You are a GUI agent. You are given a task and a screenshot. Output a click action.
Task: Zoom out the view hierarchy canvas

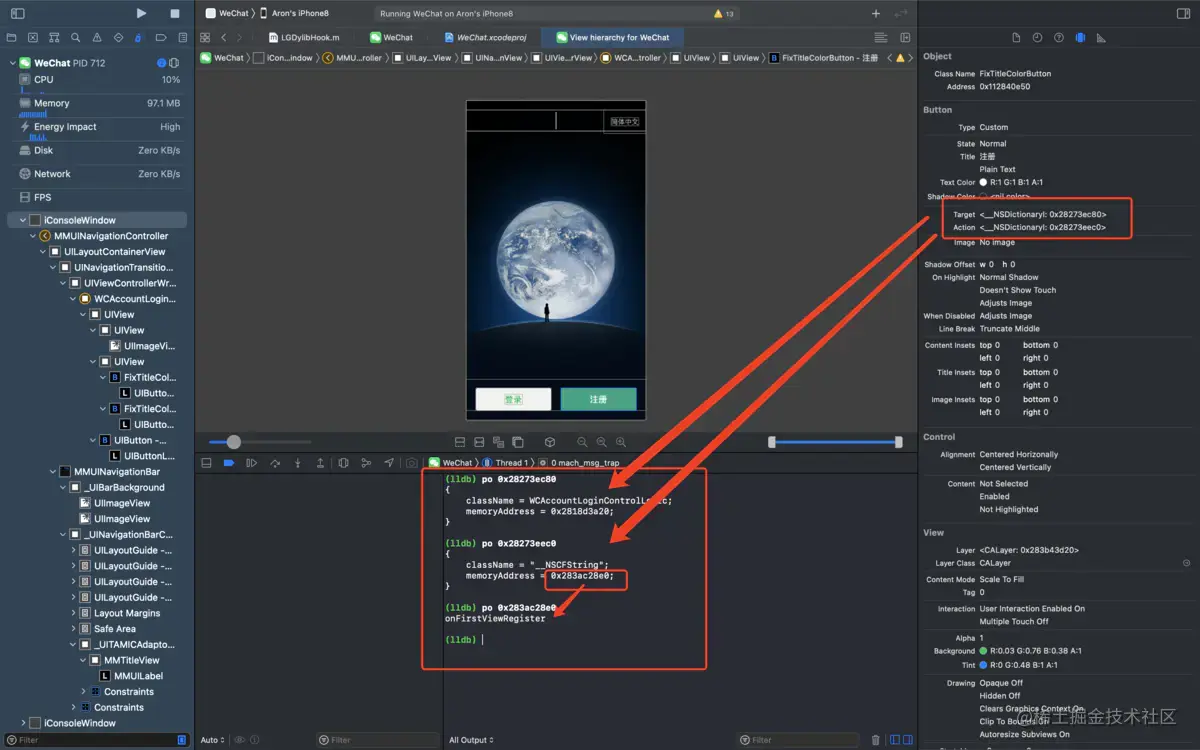[x=582, y=442]
